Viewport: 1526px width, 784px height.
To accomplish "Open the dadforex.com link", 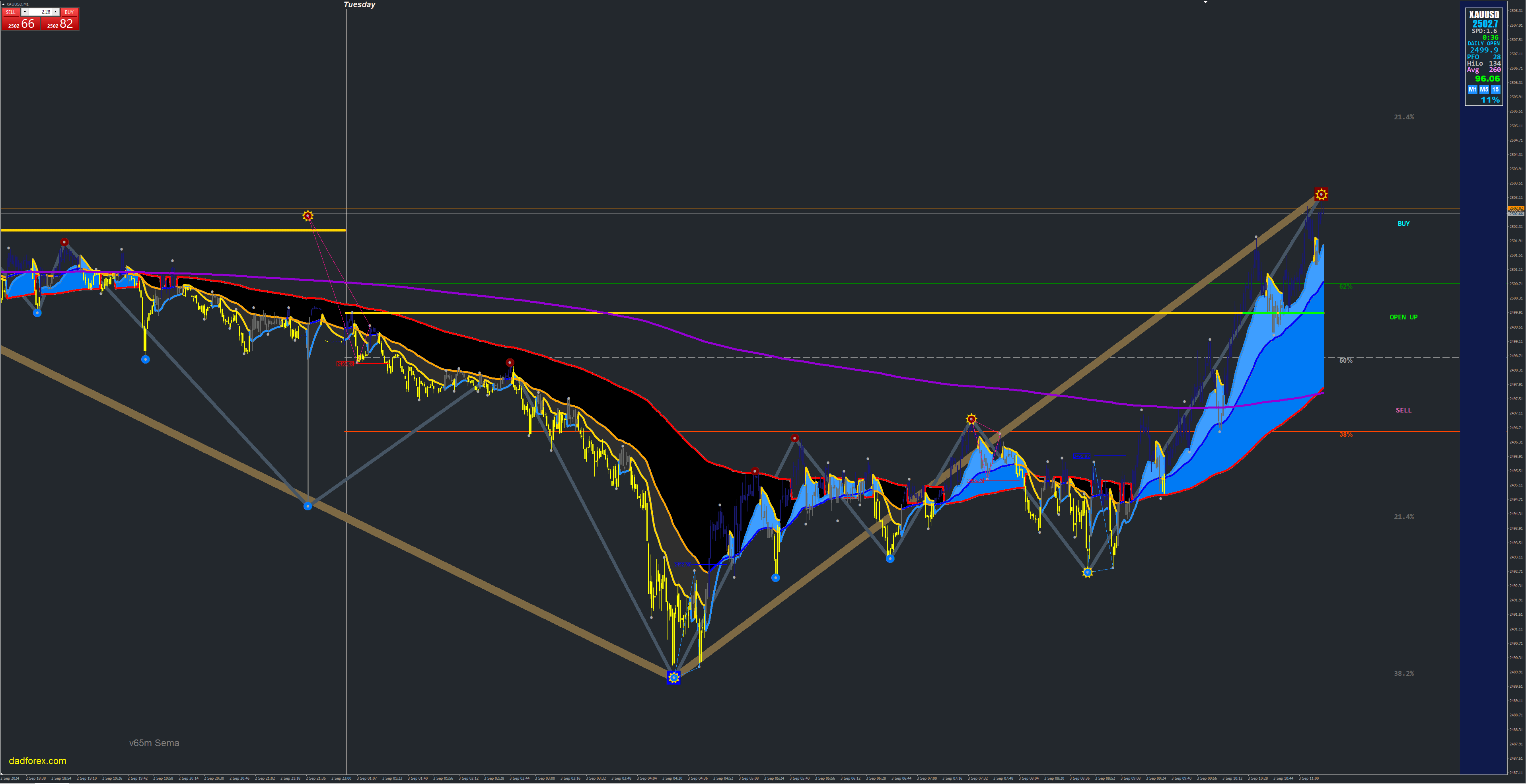I will [37, 761].
